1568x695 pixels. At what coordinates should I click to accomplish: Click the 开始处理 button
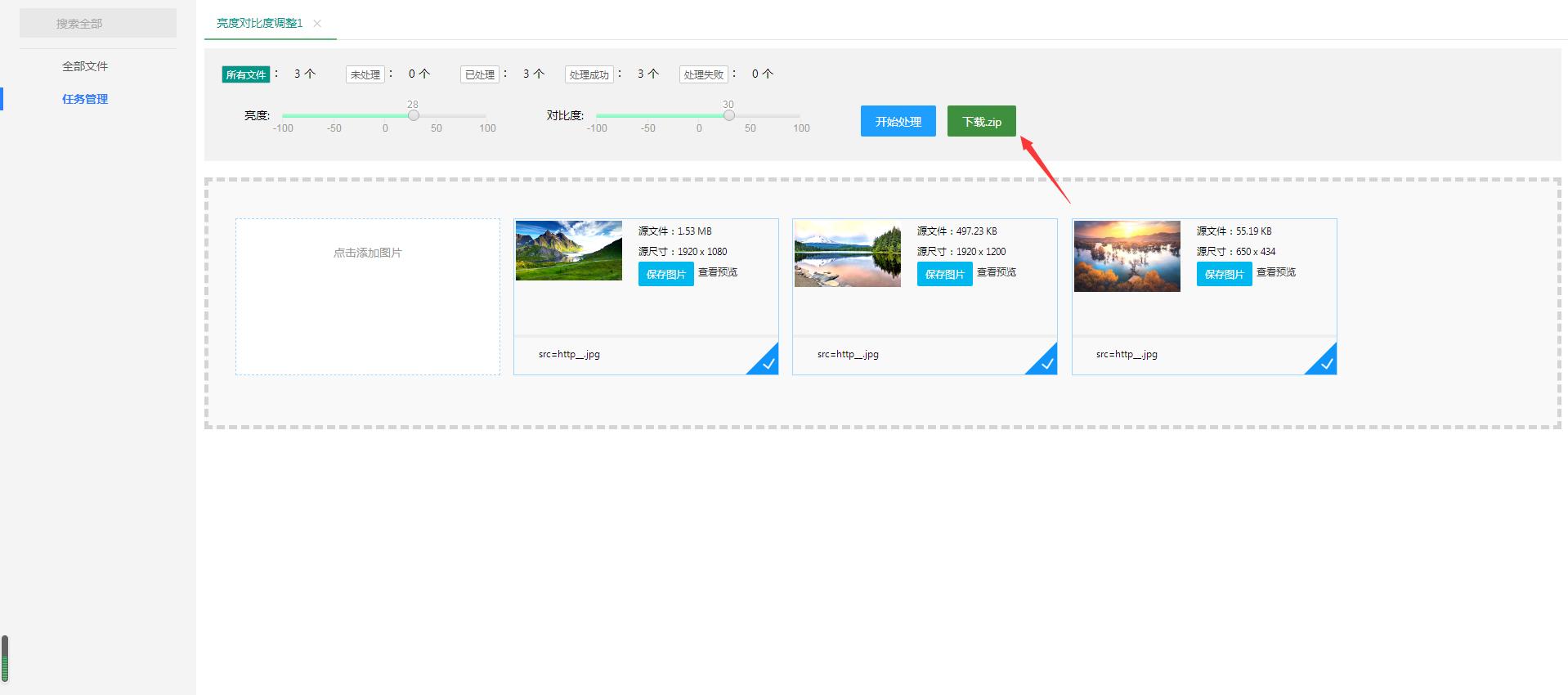click(898, 121)
